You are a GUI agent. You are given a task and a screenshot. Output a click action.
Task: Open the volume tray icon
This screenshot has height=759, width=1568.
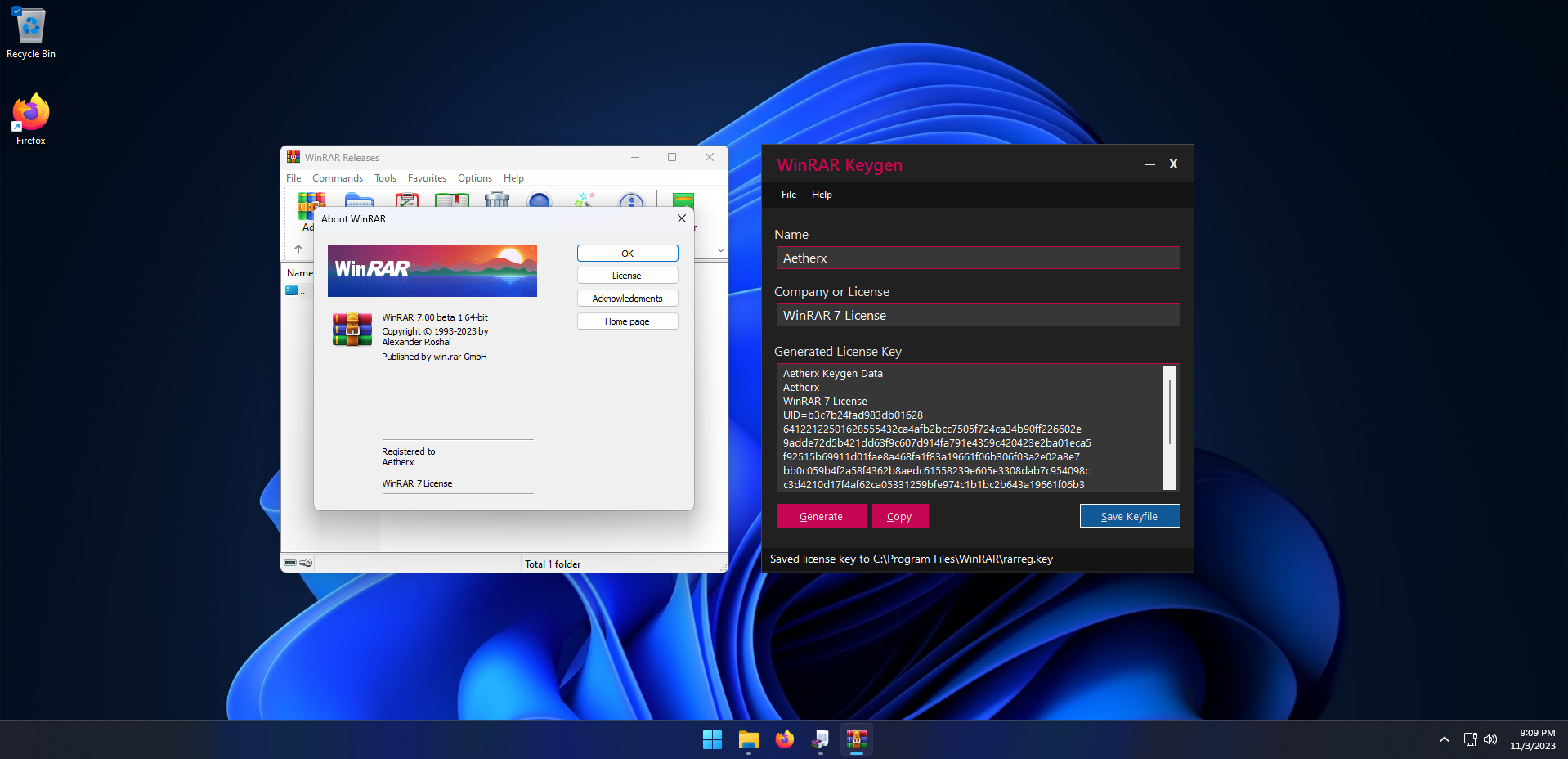(x=1490, y=739)
